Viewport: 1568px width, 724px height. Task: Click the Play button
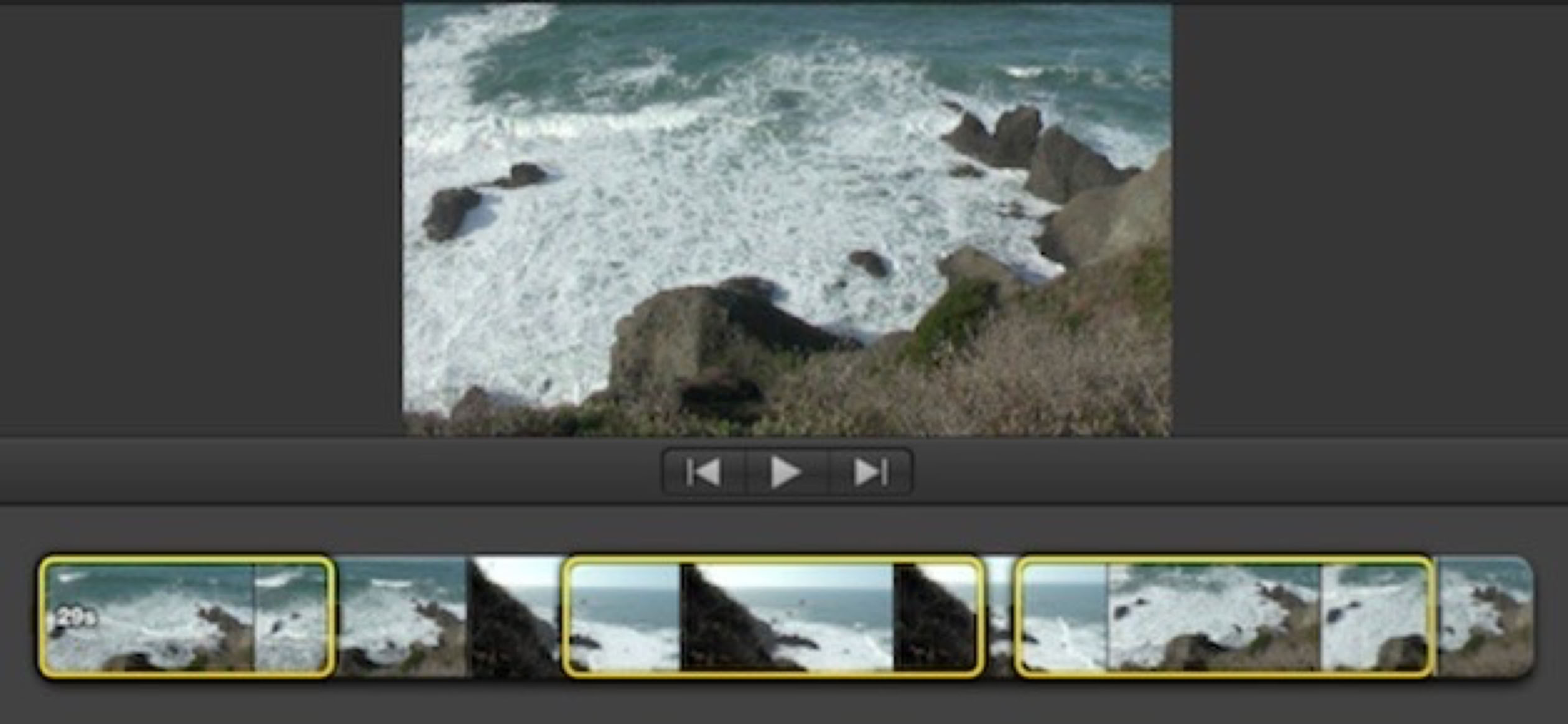point(786,473)
